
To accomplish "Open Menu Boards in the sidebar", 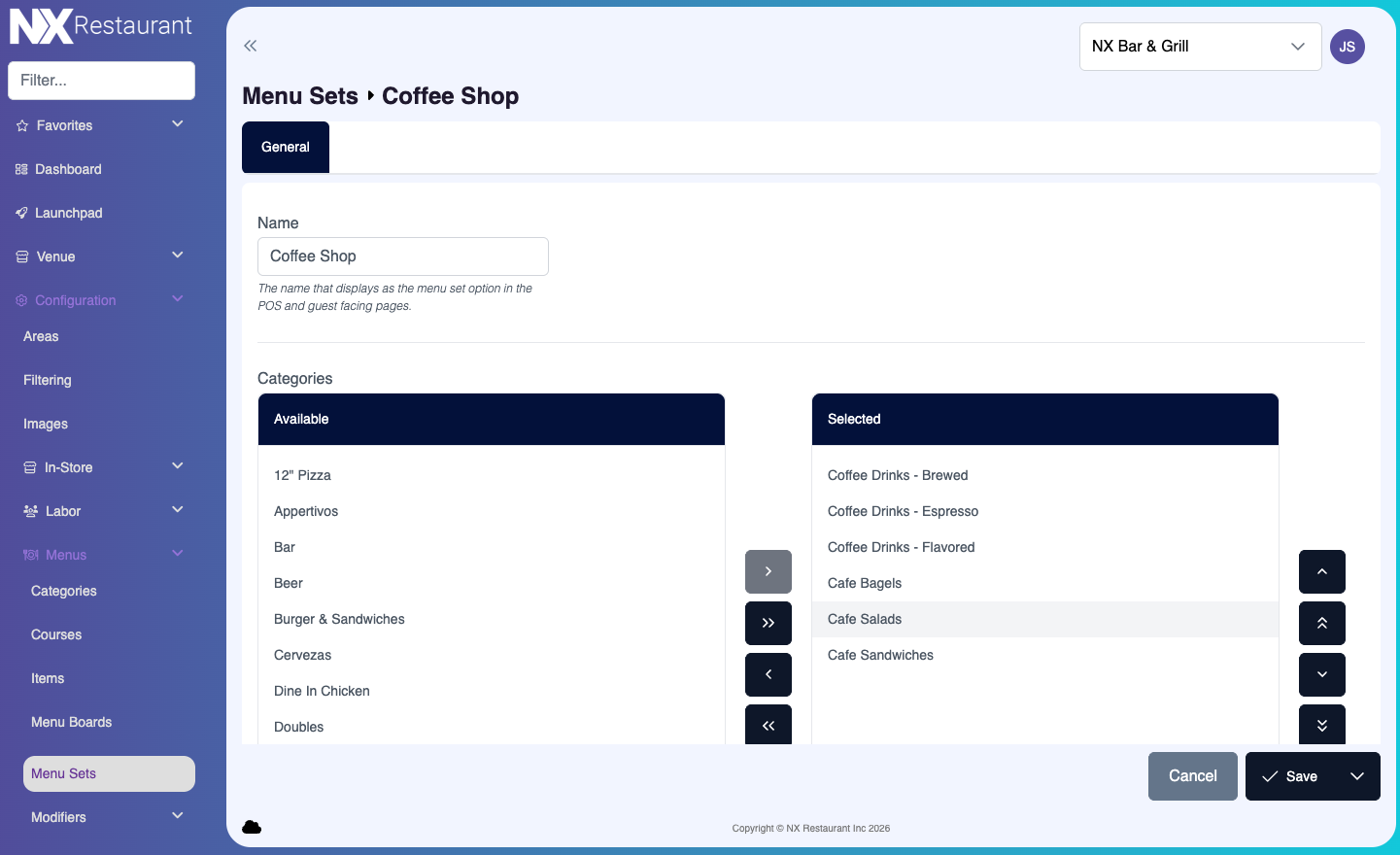I will (x=71, y=722).
